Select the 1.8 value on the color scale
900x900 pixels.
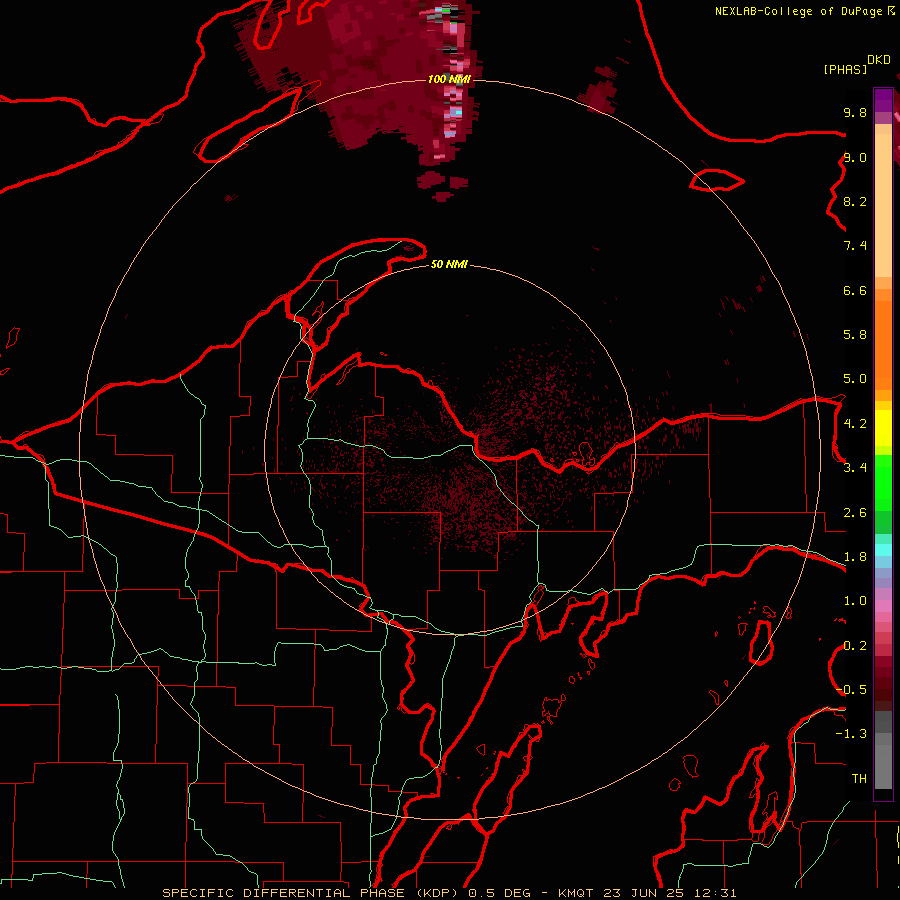click(x=855, y=557)
